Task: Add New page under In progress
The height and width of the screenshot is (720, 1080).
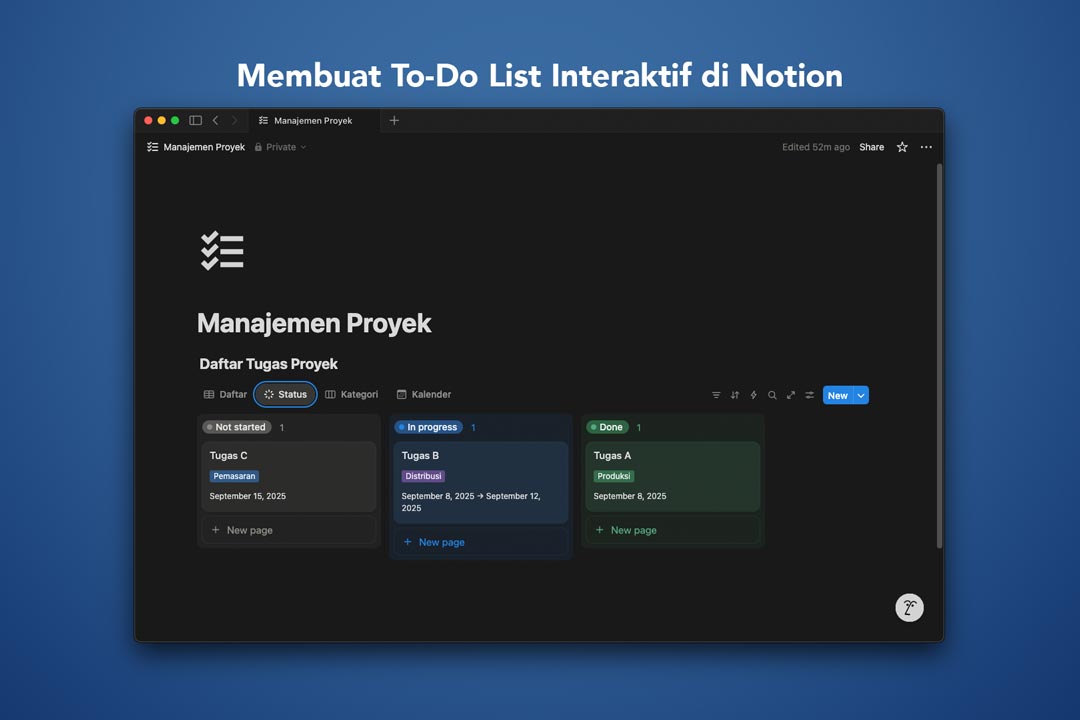Action: pyautogui.click(x=481, y=542)
